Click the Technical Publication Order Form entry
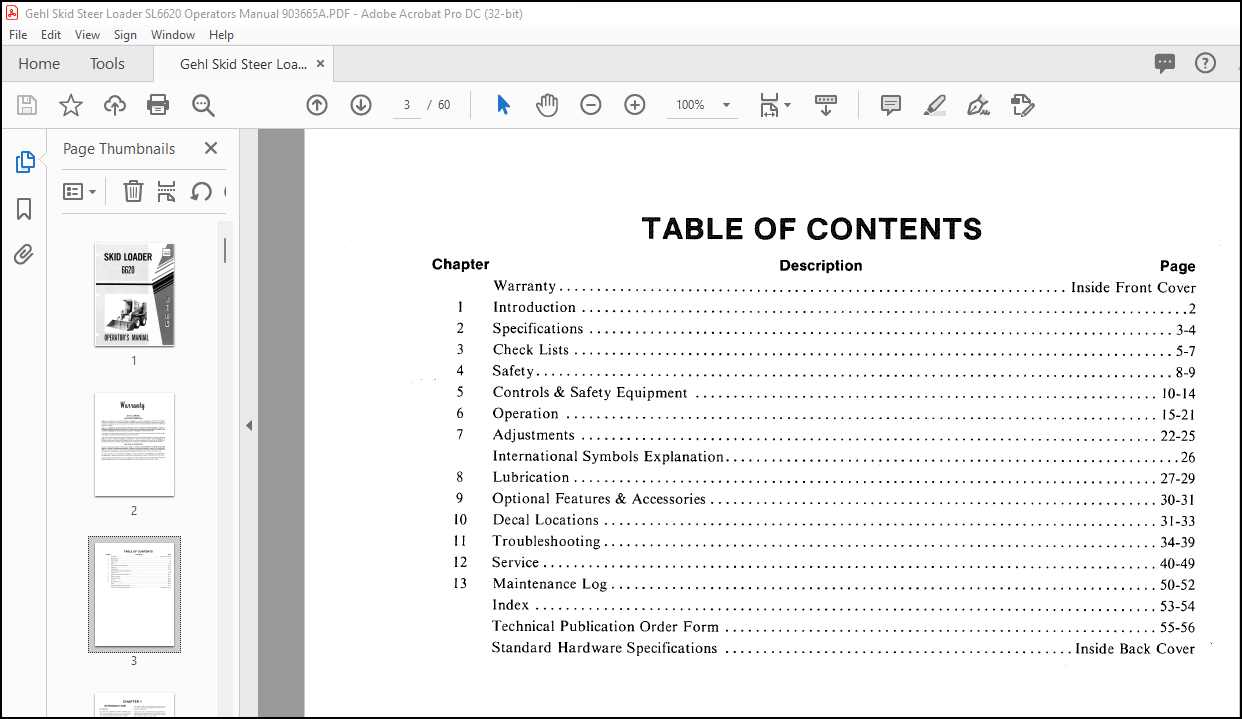 coord(605,627)
